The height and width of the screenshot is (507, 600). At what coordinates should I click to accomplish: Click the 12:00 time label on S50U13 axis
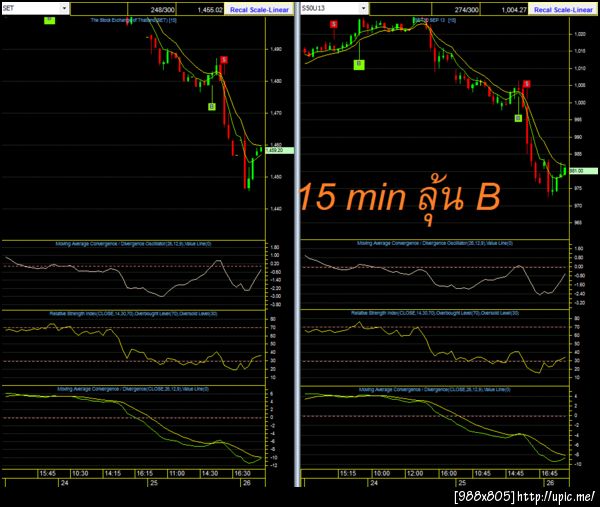click(415, 474)
